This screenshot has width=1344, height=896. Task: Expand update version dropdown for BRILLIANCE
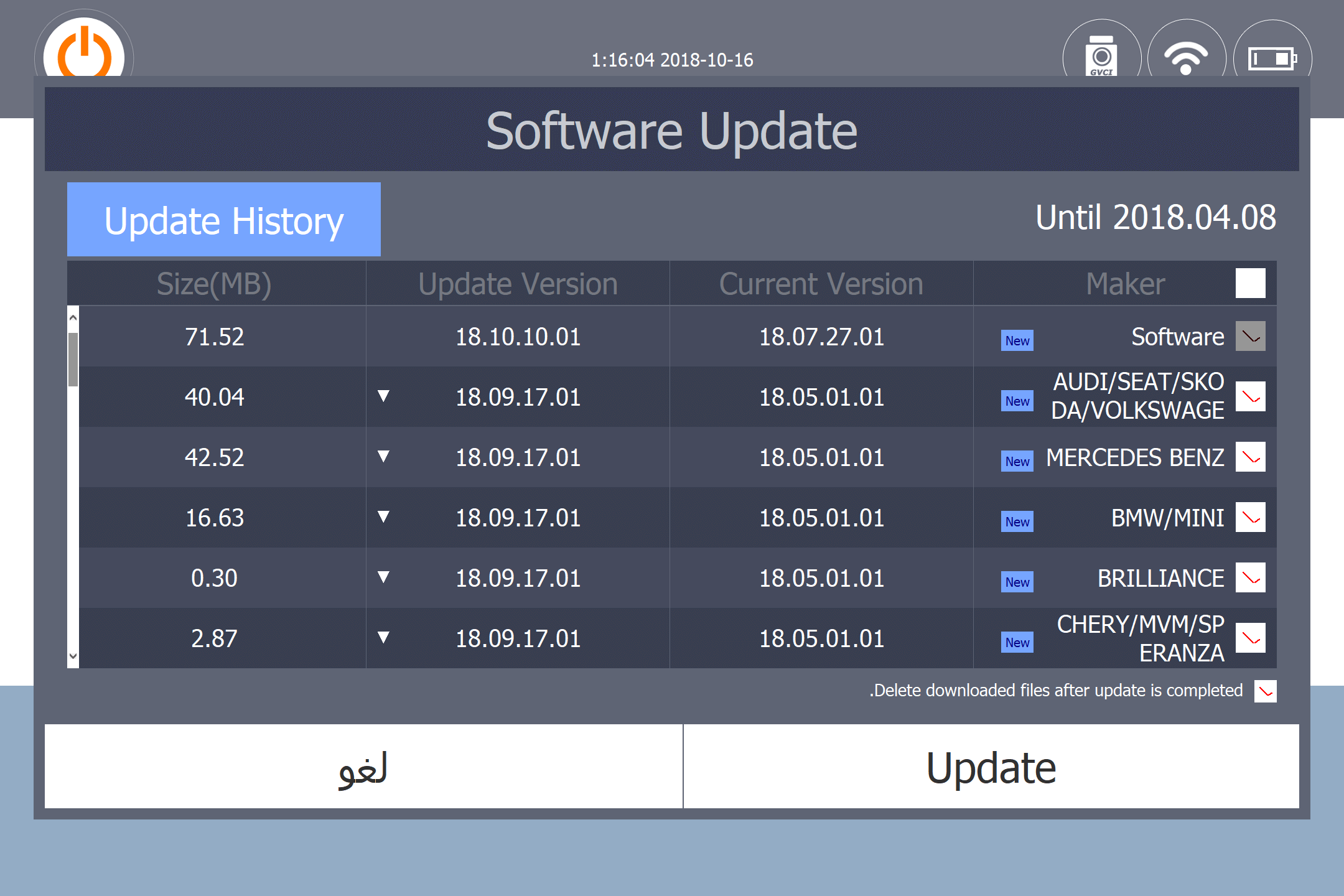pos(383,577)
